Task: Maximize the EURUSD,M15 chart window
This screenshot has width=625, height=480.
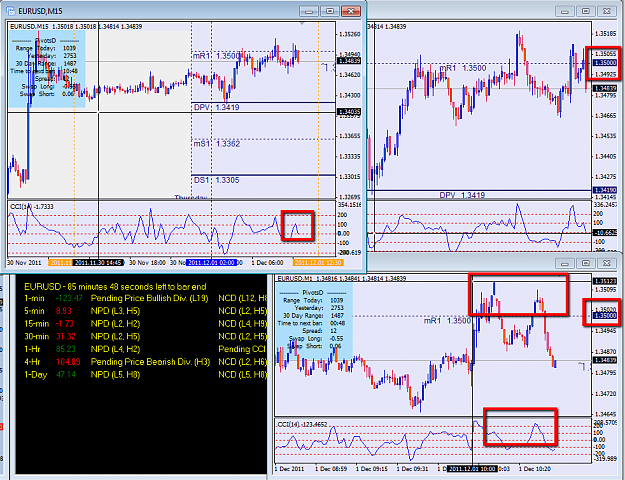Action: point(330,11)
